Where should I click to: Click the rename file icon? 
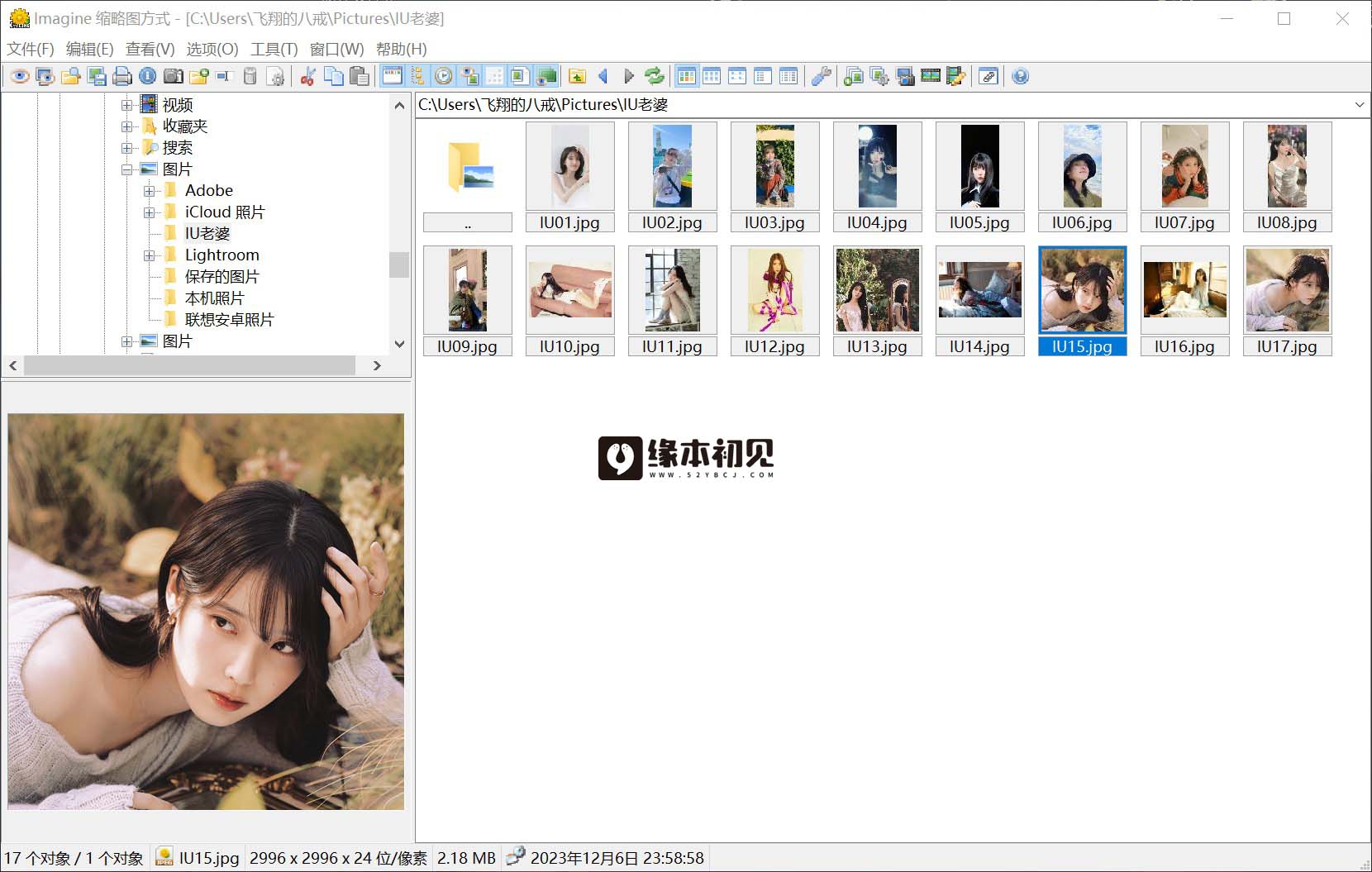pos(225,77)
